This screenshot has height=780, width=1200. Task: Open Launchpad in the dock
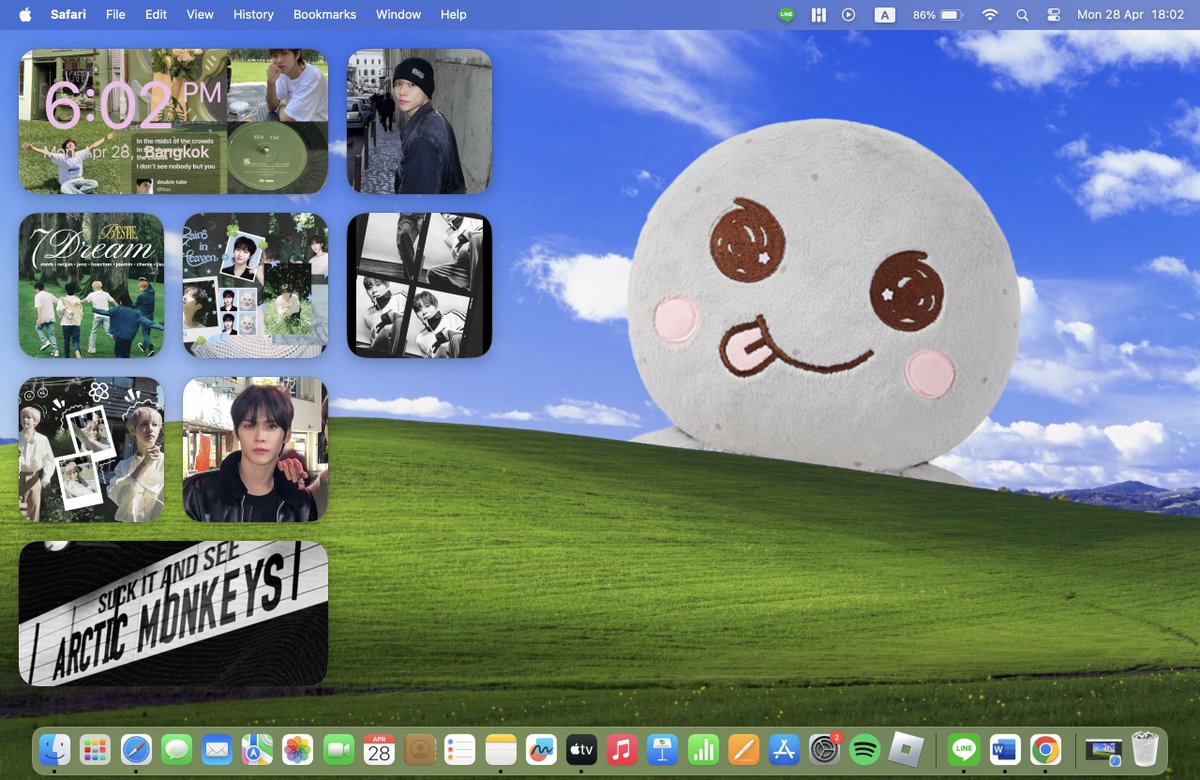click(x=95, y=749)
